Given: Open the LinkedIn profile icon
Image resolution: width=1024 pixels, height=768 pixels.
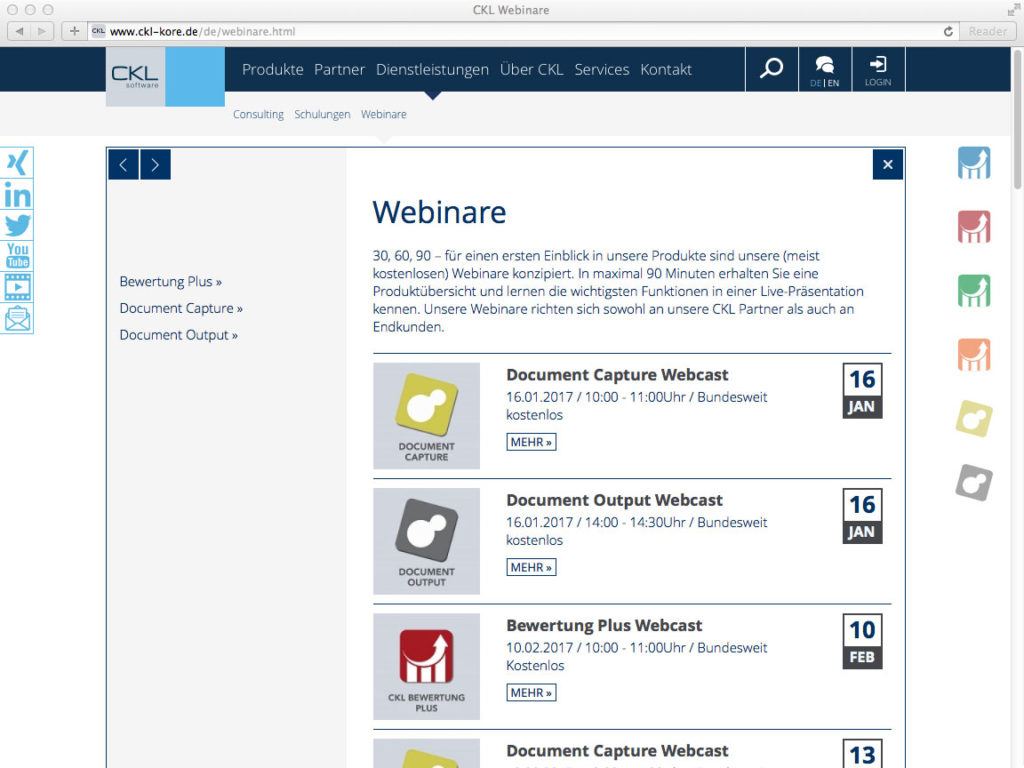Looking at the screenshot, I should coord(17,195).
